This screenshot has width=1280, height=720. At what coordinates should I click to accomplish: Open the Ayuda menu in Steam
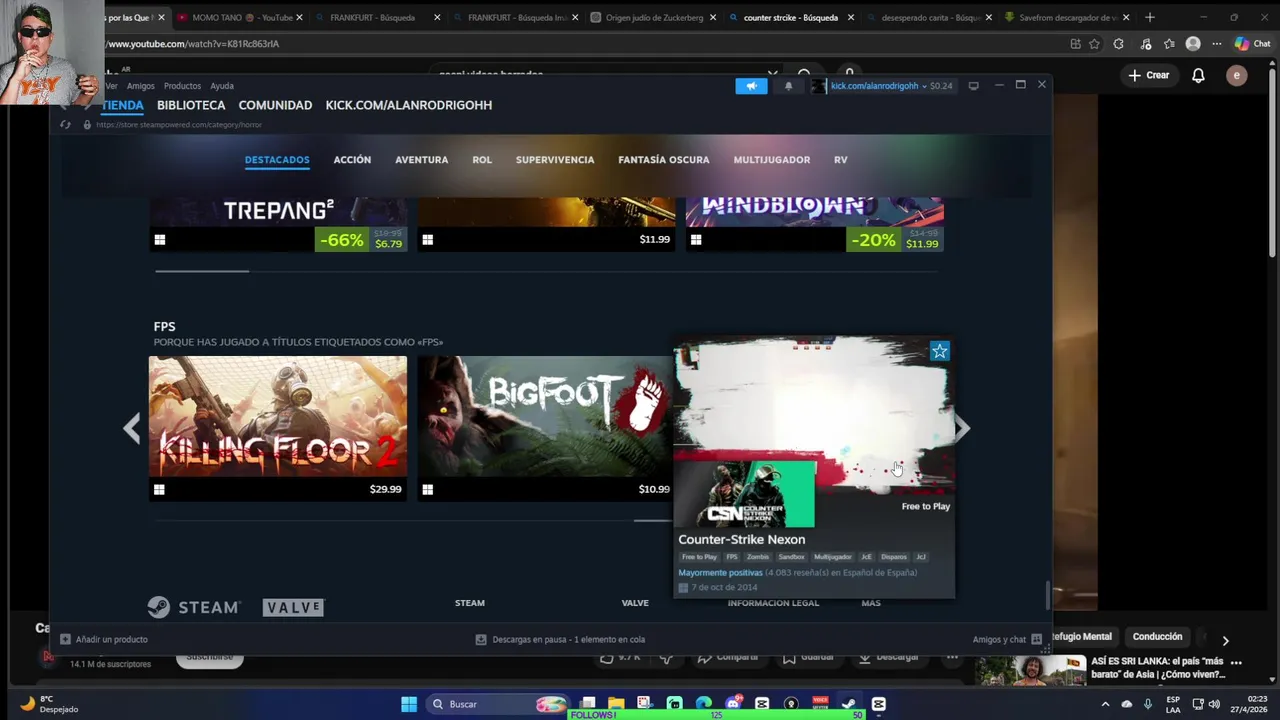222,86
